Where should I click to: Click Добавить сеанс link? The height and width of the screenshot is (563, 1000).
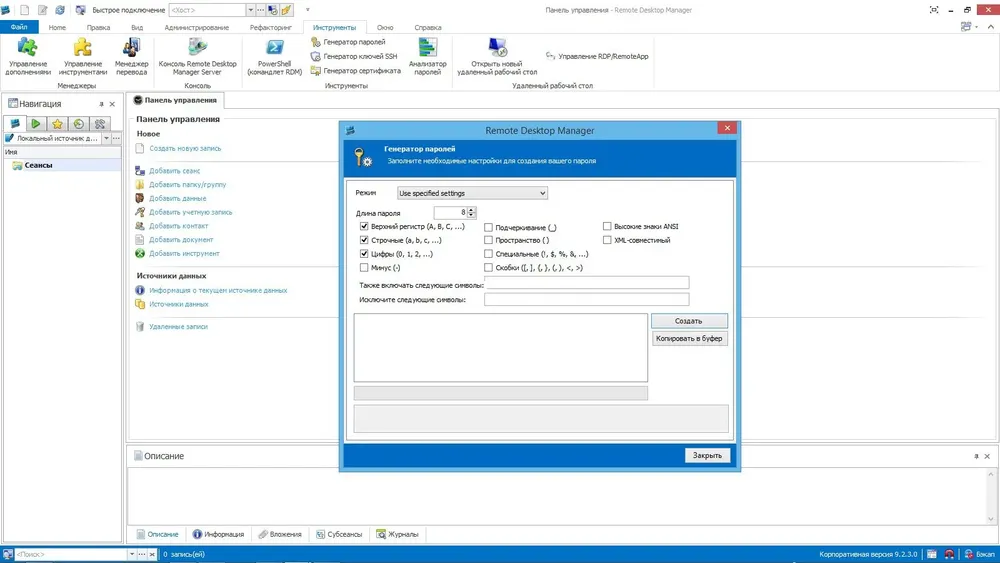coord(174,171)
